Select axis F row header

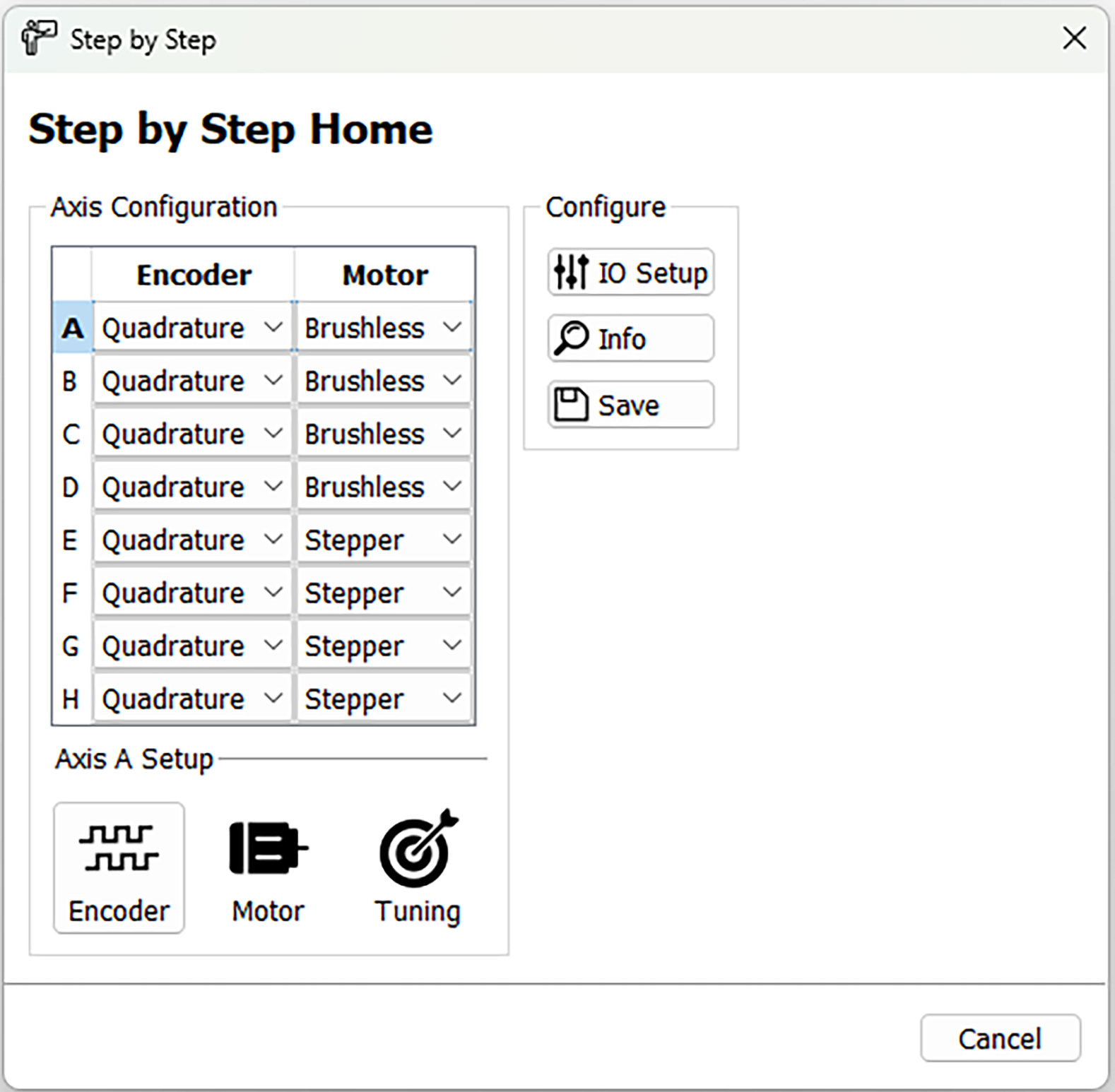point(71,593)
